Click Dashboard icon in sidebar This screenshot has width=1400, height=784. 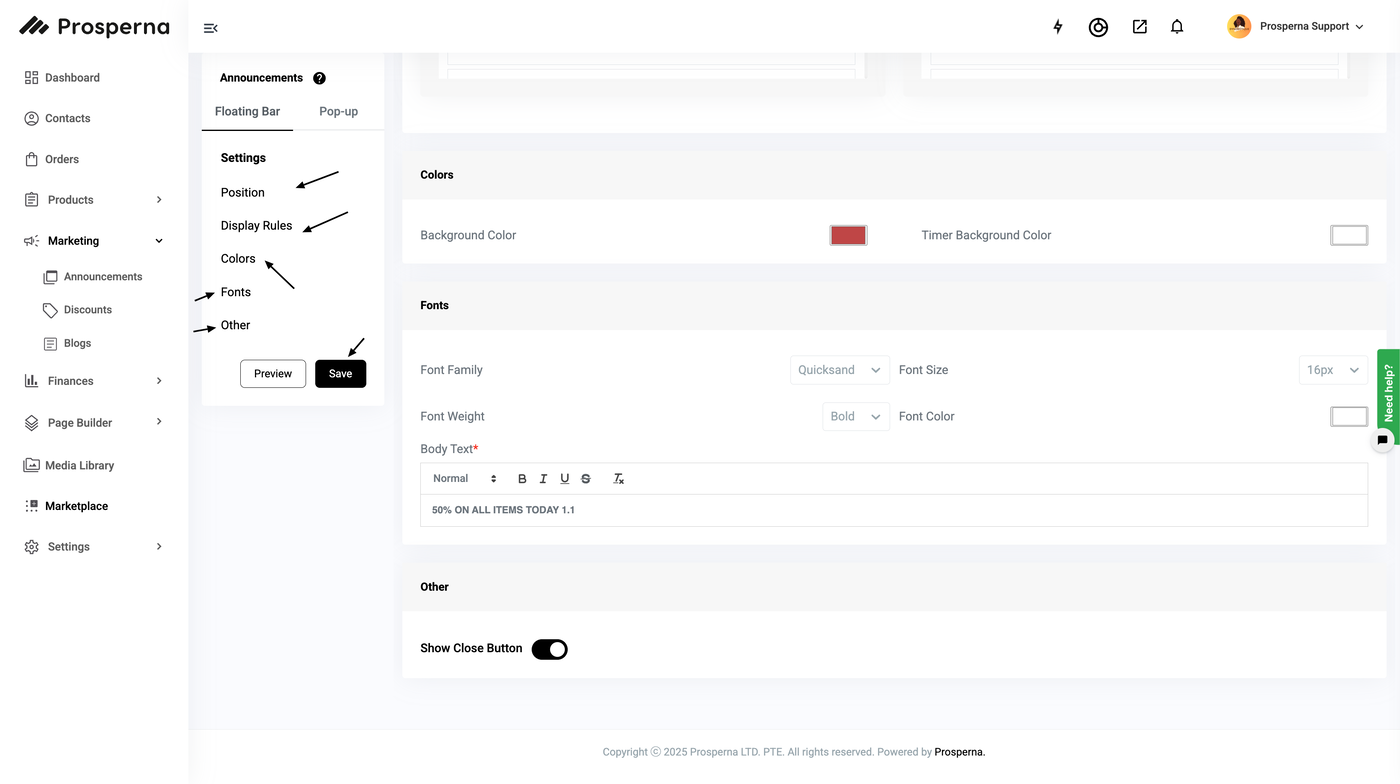click(31, 77)
